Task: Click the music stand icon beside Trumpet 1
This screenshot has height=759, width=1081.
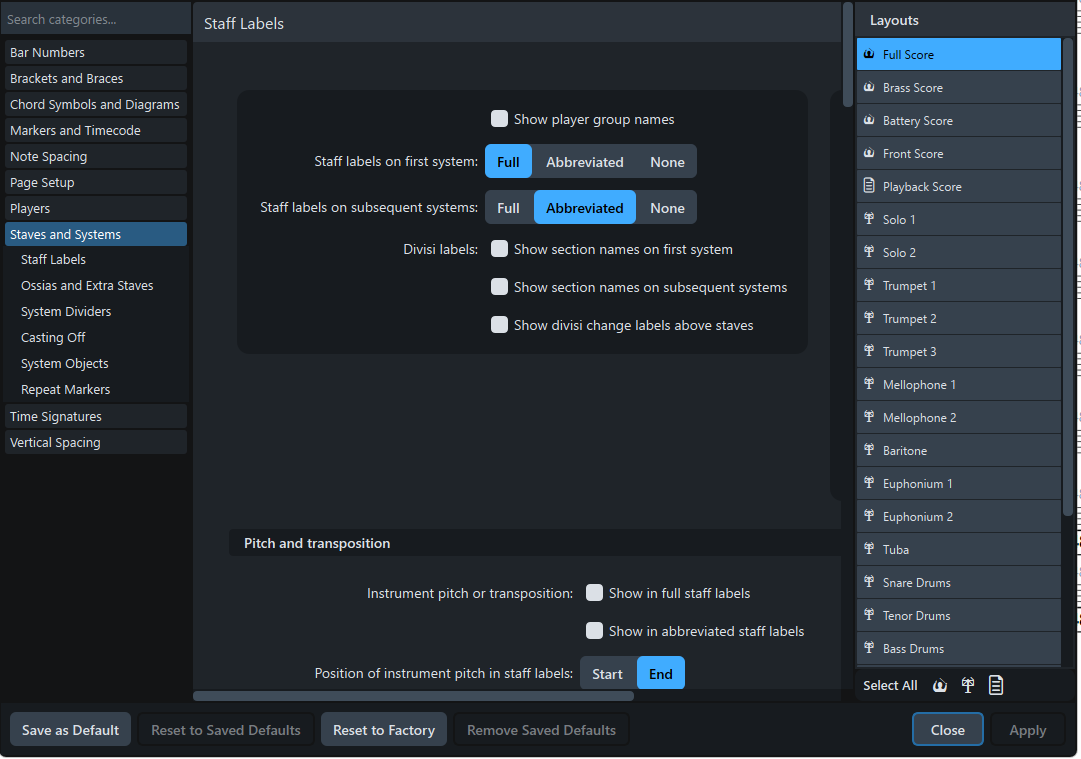Action: (x=867, y=285)
